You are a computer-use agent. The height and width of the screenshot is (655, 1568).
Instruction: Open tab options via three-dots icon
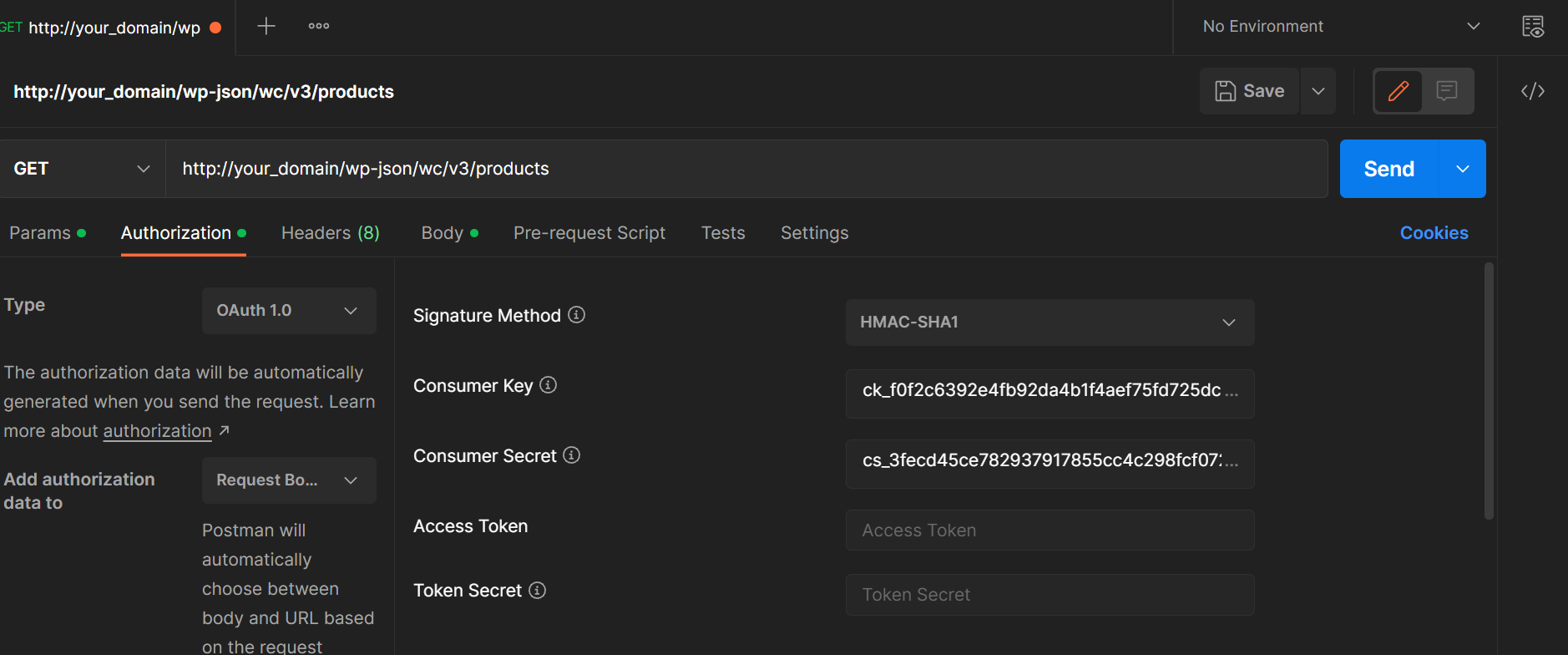pyautogui.click(x=319, y=27)
